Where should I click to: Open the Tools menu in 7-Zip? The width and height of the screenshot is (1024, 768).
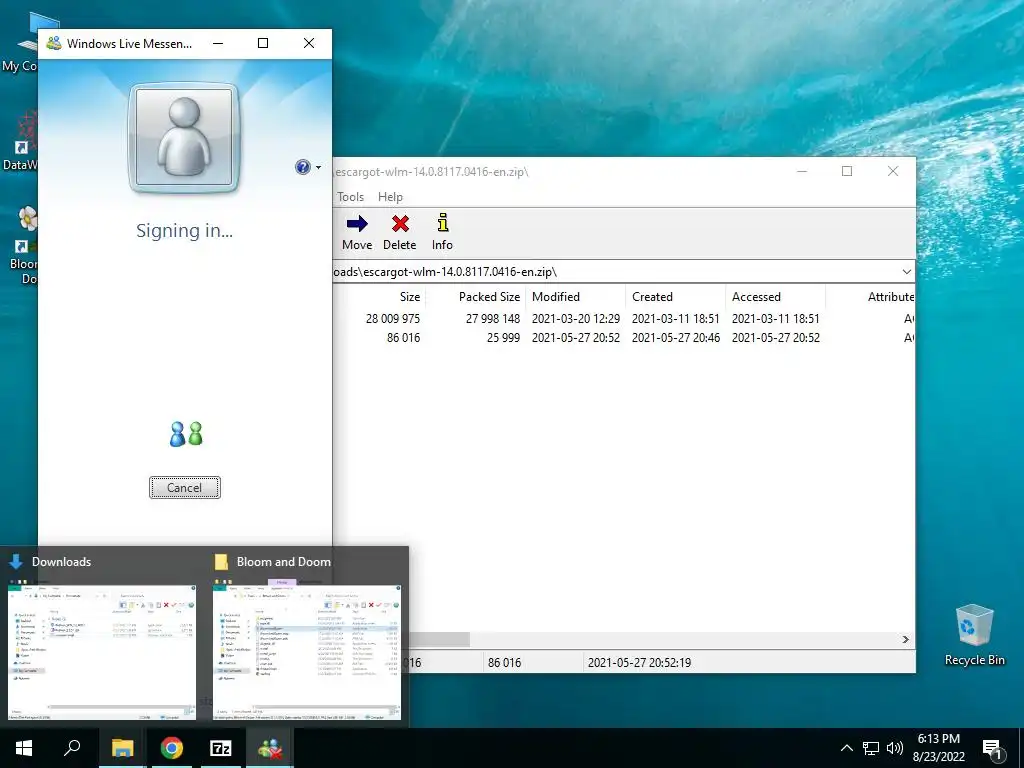pyautogui.click(x=350, y=197)
